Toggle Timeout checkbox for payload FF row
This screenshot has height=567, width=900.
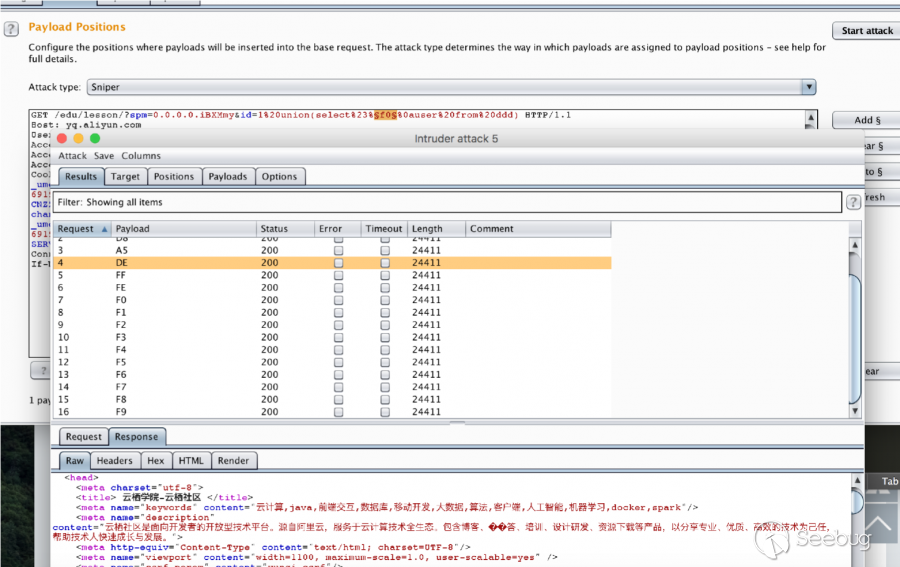(384, 275)
